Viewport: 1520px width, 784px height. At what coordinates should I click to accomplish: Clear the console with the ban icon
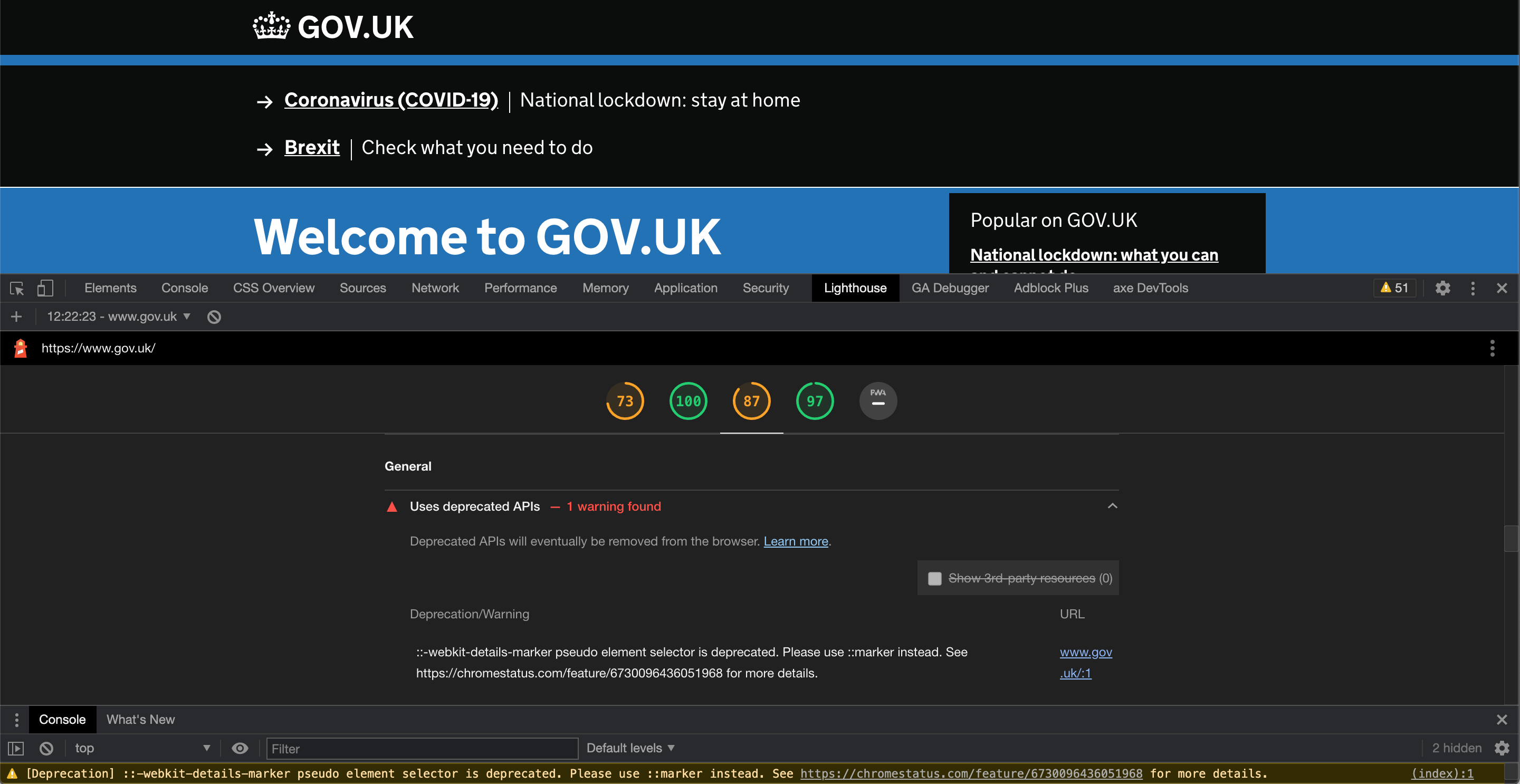pos(46,749)
